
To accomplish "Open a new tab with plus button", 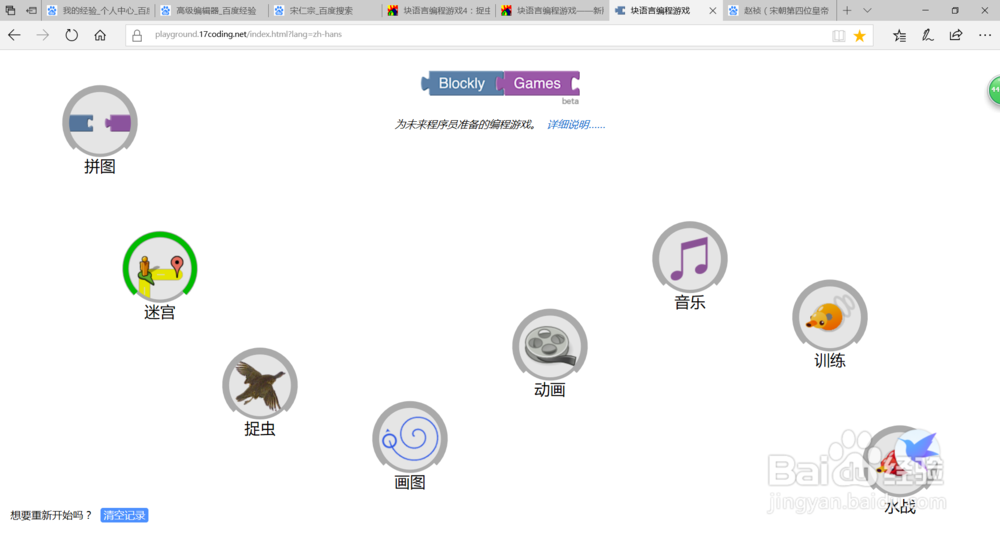I will pyautogui.click(x=847, y=11).
